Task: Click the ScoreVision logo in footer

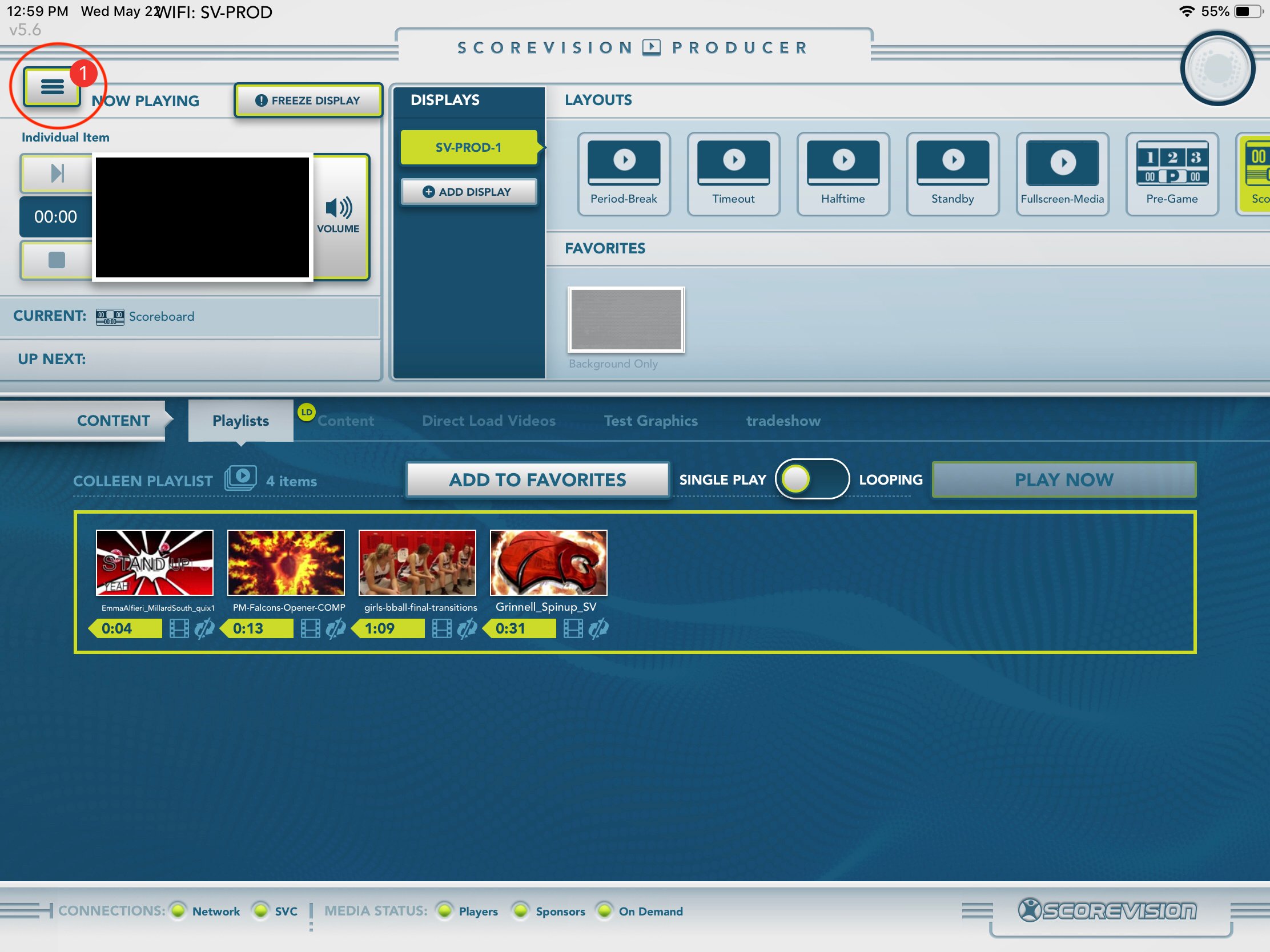Action: 1107,910
